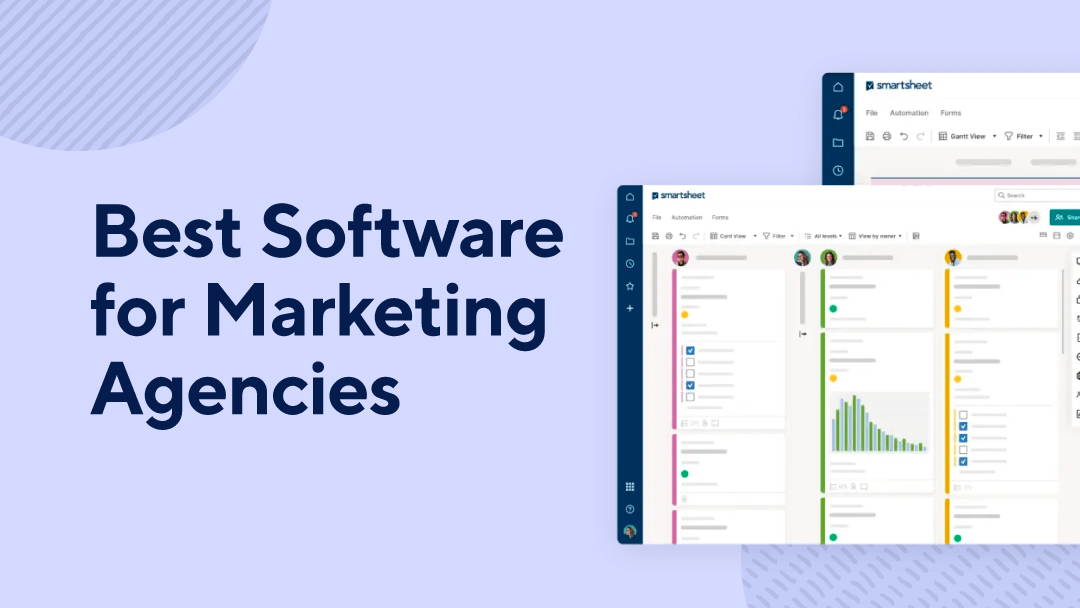Click Save icon in Gantt View window
The width and height of the screenshot is (1080, 608).
(x=870, y=136)
